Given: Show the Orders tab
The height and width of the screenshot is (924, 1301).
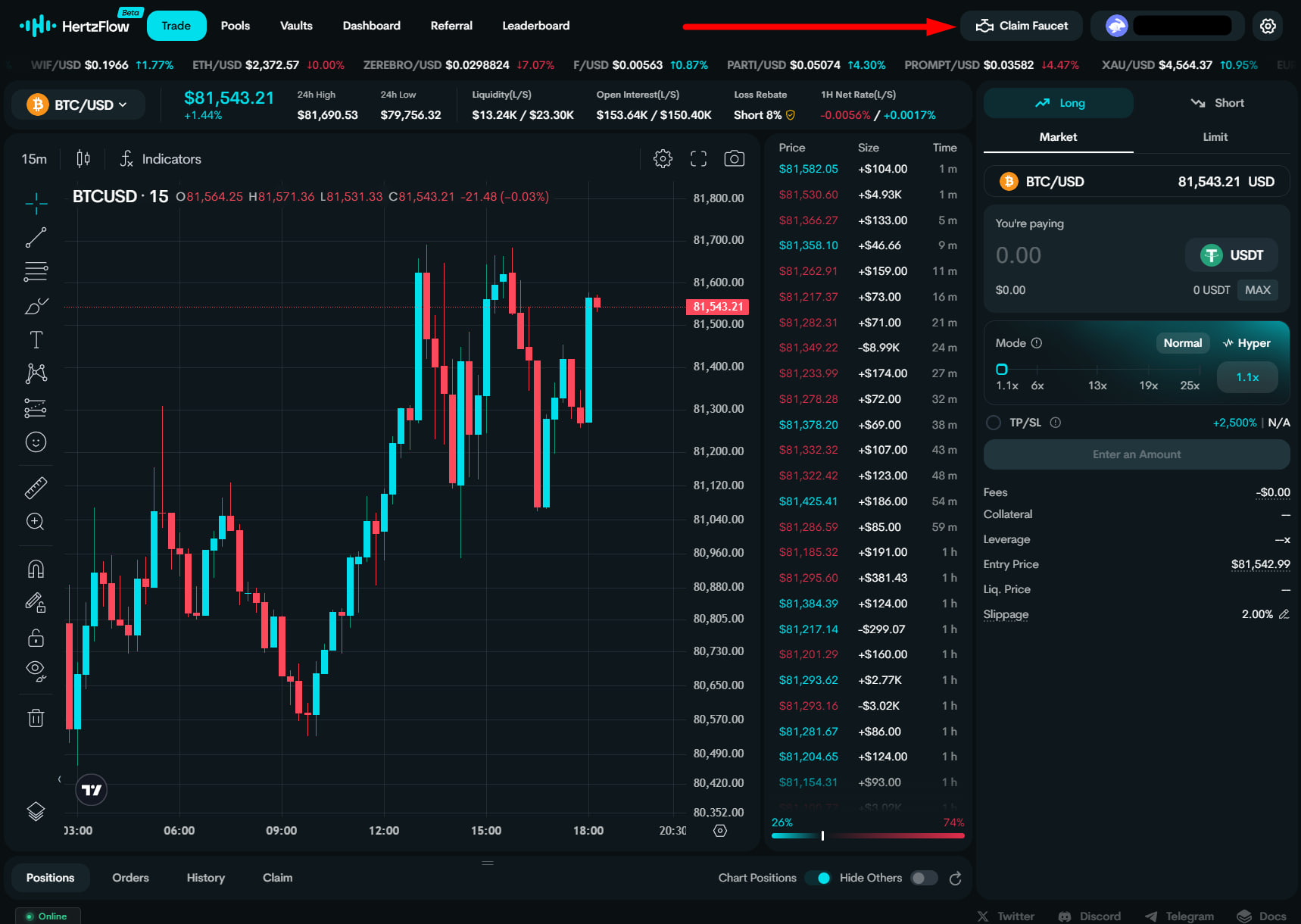Looking at the screenshot, I should pos(130,878).
